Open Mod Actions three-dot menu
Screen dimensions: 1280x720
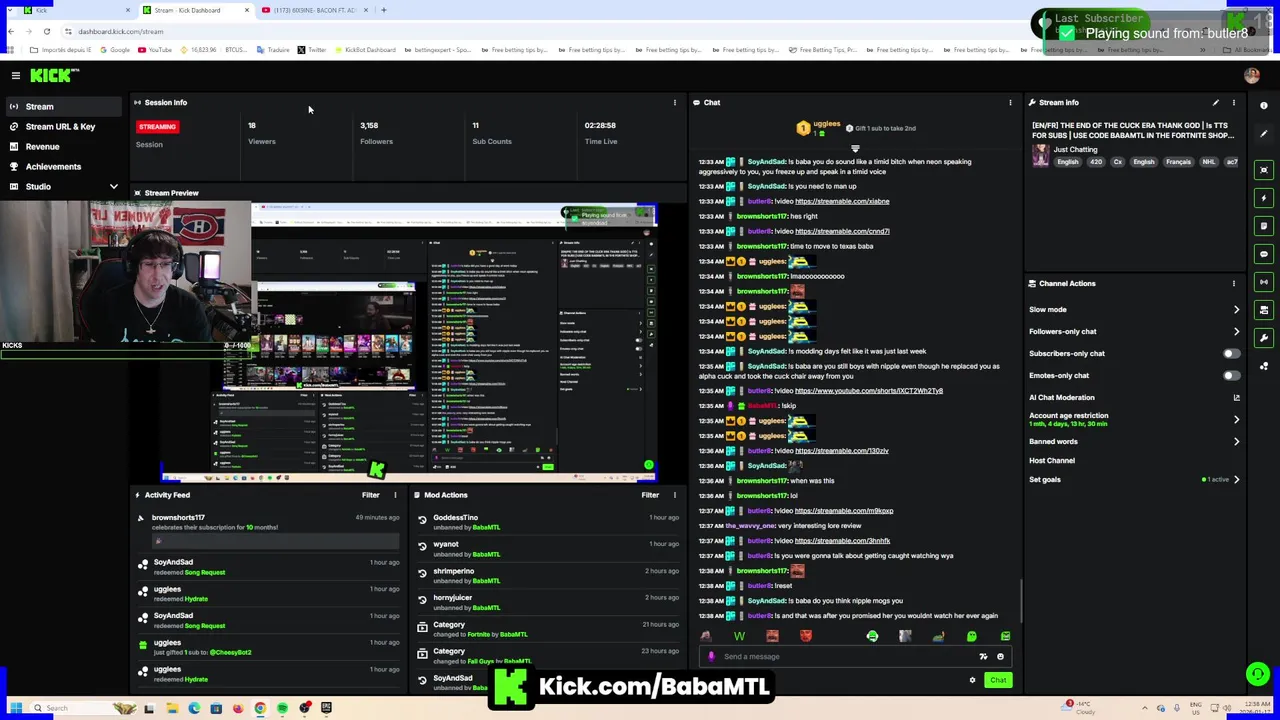point(674,495)
